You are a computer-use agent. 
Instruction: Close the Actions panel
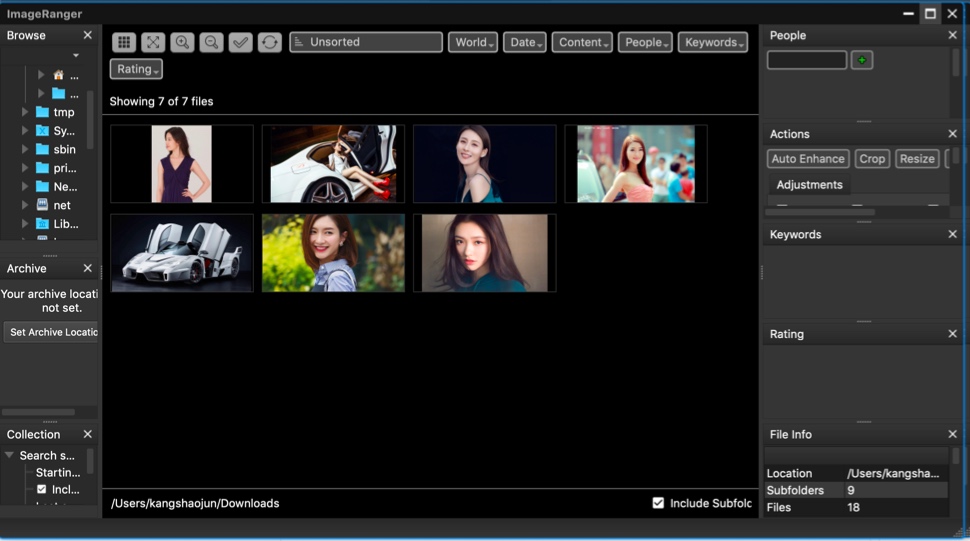[952, 134]
